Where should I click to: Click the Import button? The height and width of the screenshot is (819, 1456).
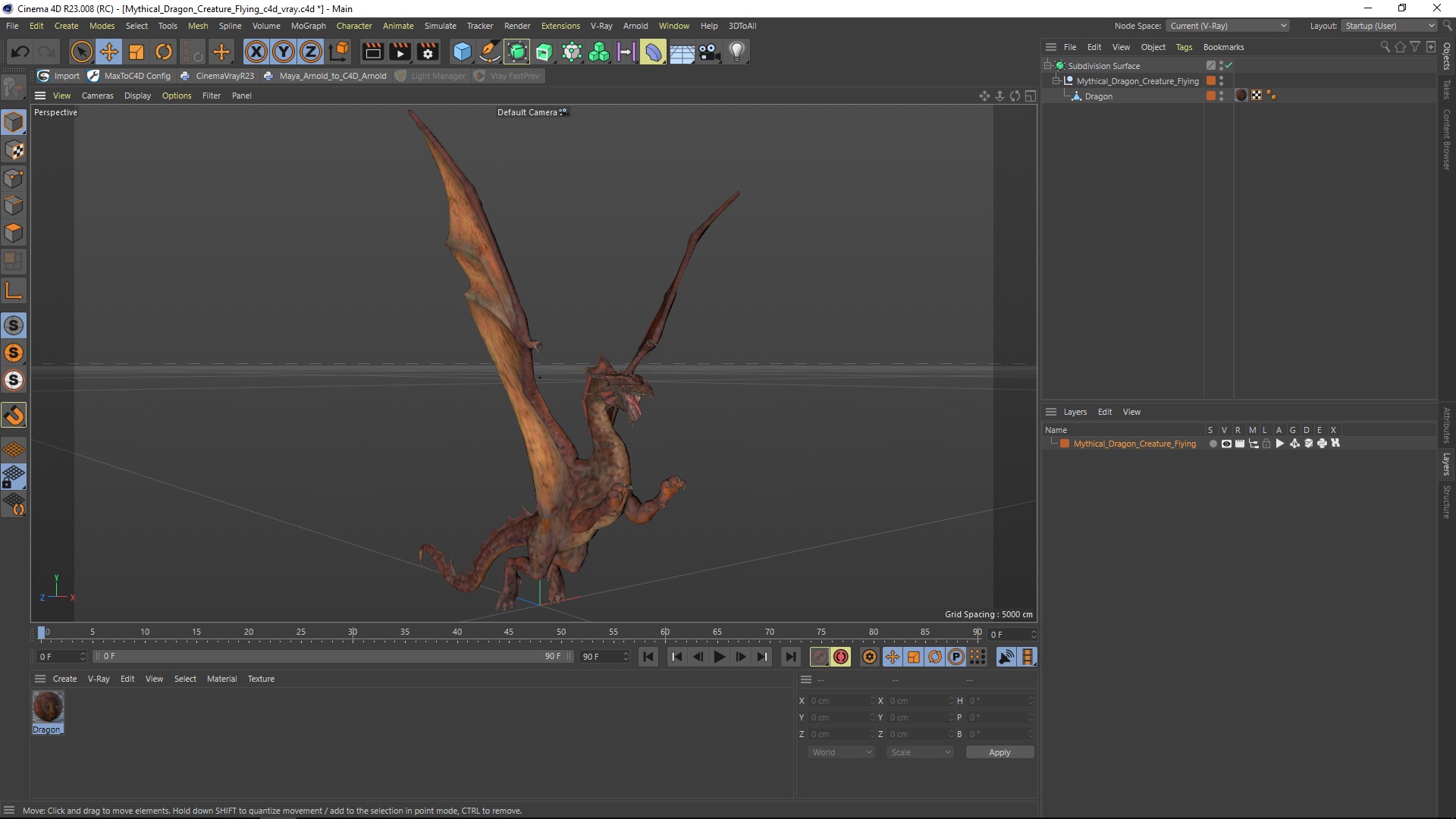tap(58, 76)
